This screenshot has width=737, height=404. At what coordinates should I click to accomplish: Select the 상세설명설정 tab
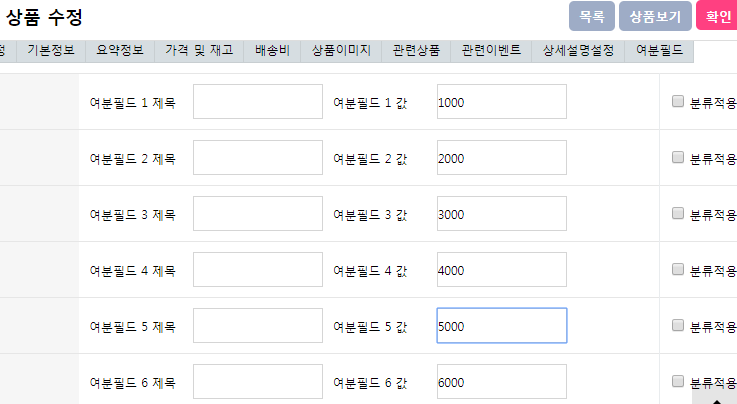tap(578, 49)
